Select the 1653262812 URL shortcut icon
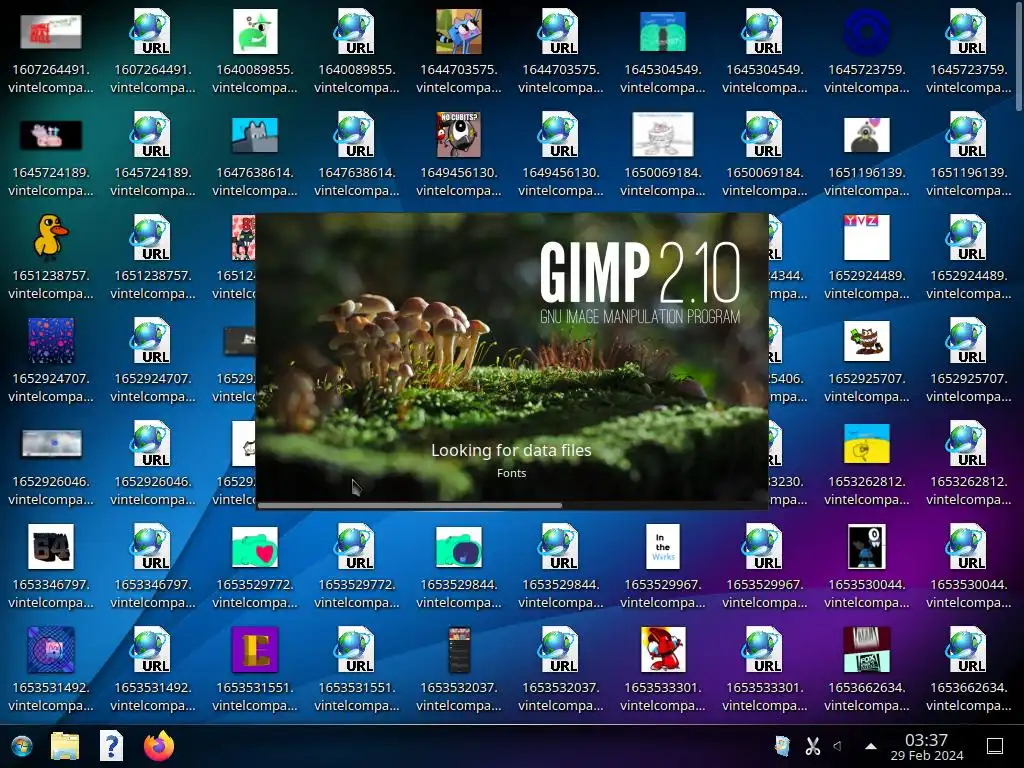This screenshot has height=768, width=1024. point(967,443)
